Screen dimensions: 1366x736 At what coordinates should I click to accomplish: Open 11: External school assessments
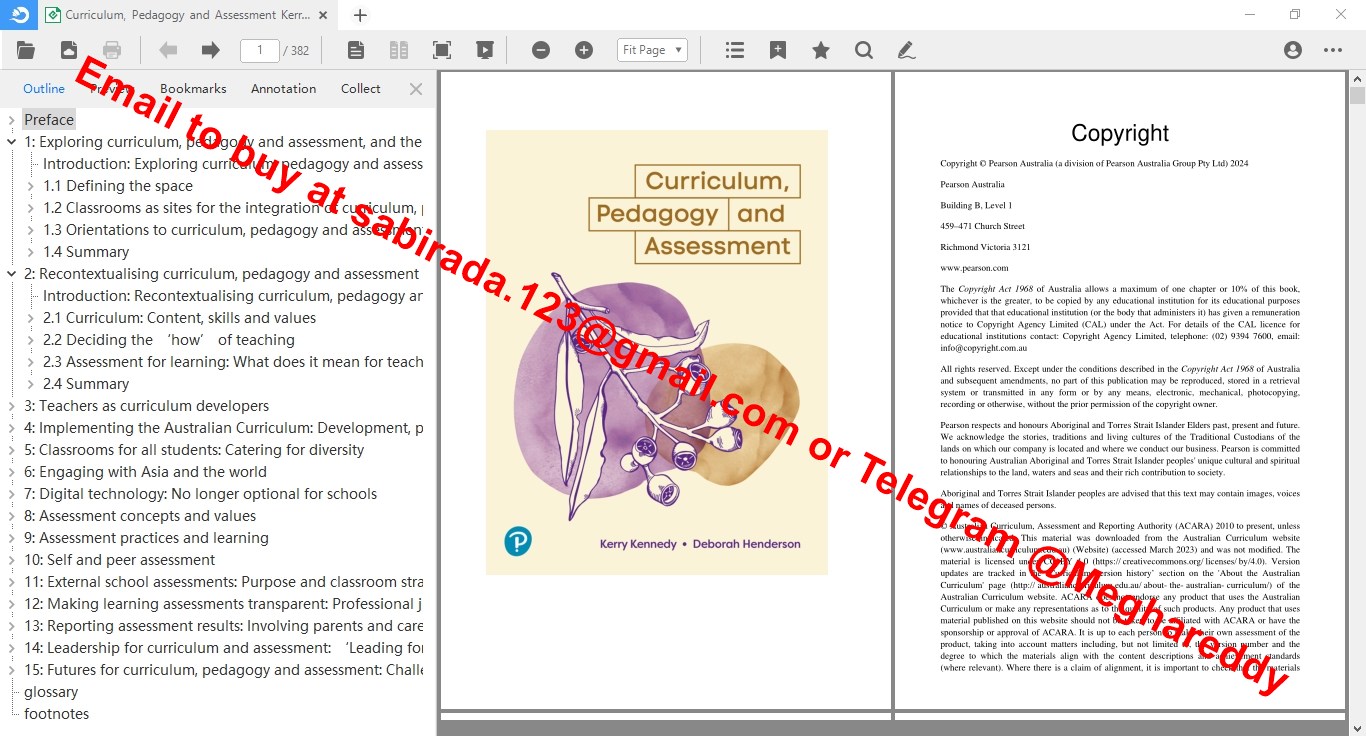[223, 582]
